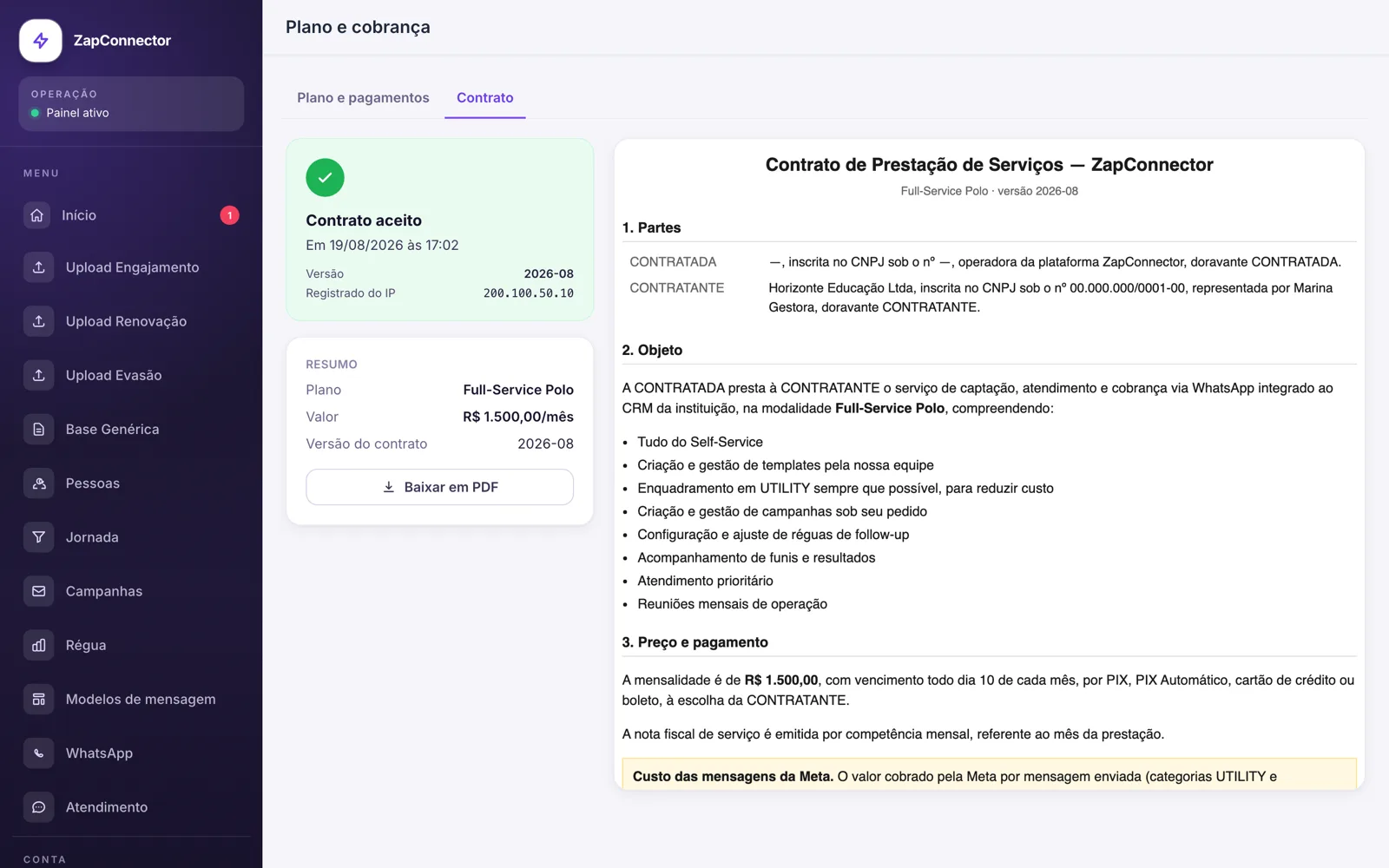
Task: Click the bar chart icon for Régua
Action: point(39,645)
